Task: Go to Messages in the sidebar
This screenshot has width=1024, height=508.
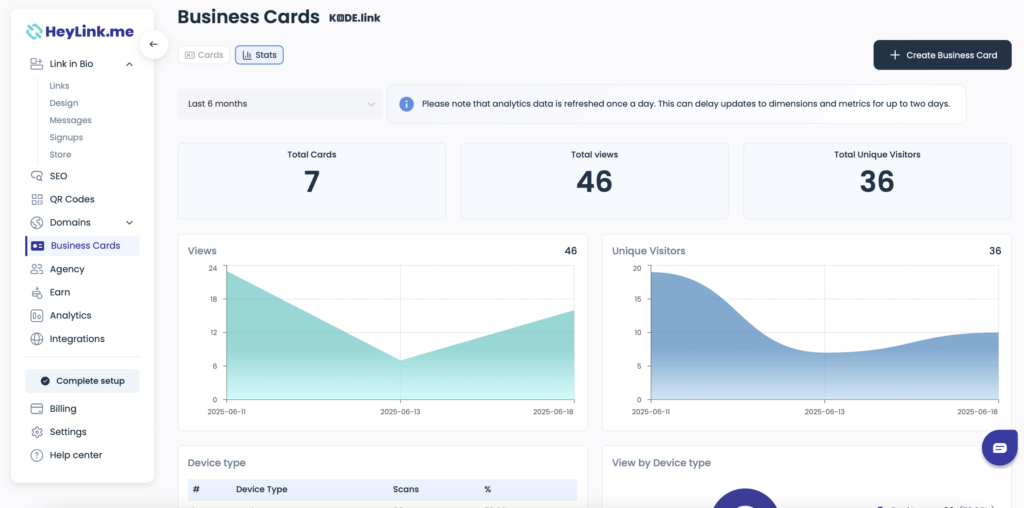Action: click(x=71, y=120)
